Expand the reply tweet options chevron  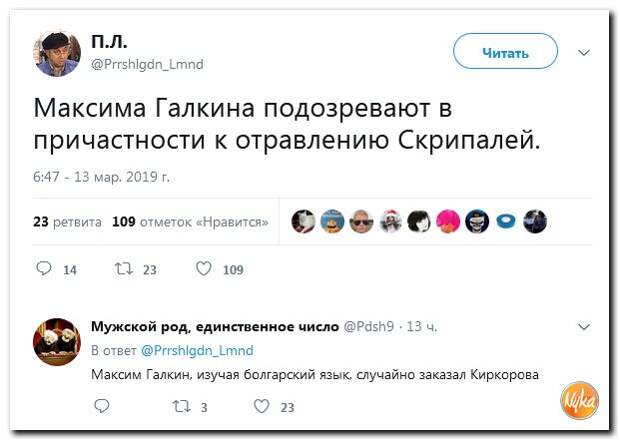click(584, 327)
